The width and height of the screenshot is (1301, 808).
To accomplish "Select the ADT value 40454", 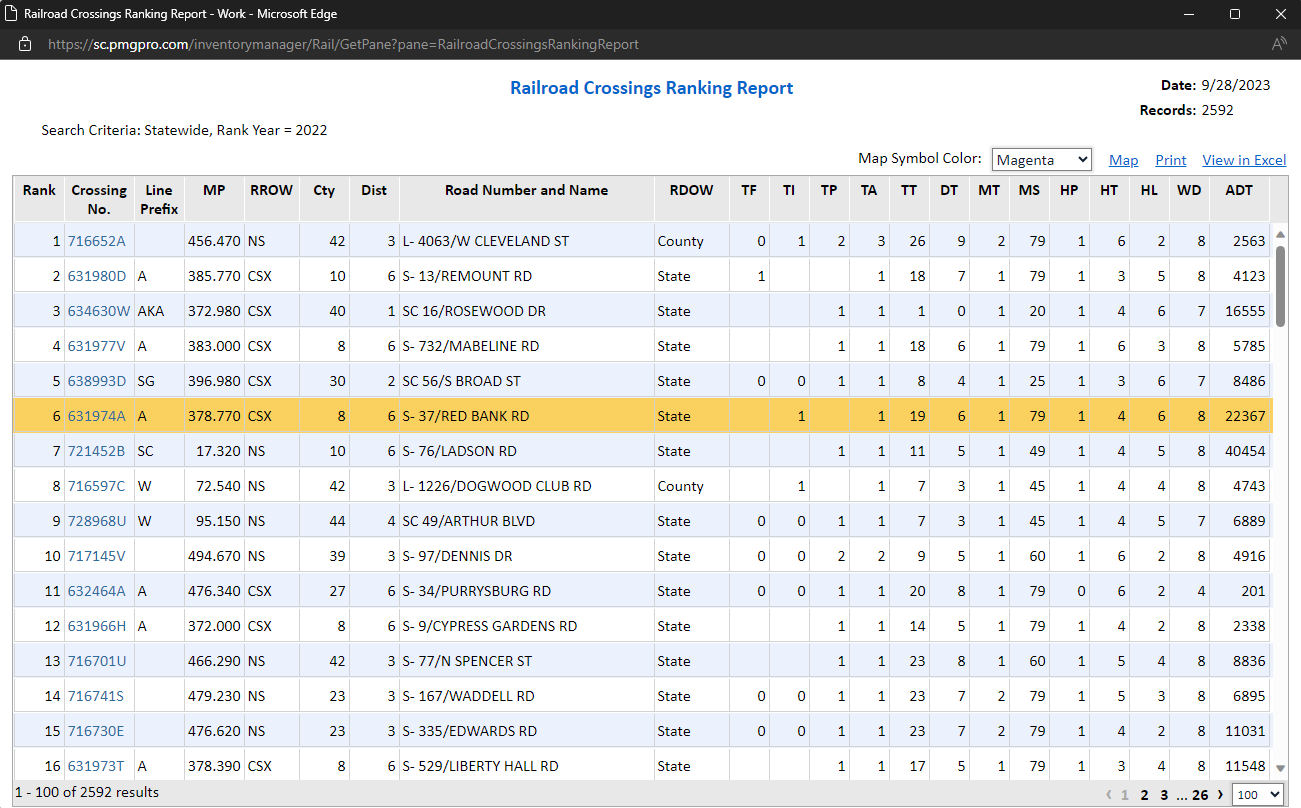I will [1245, 451].
